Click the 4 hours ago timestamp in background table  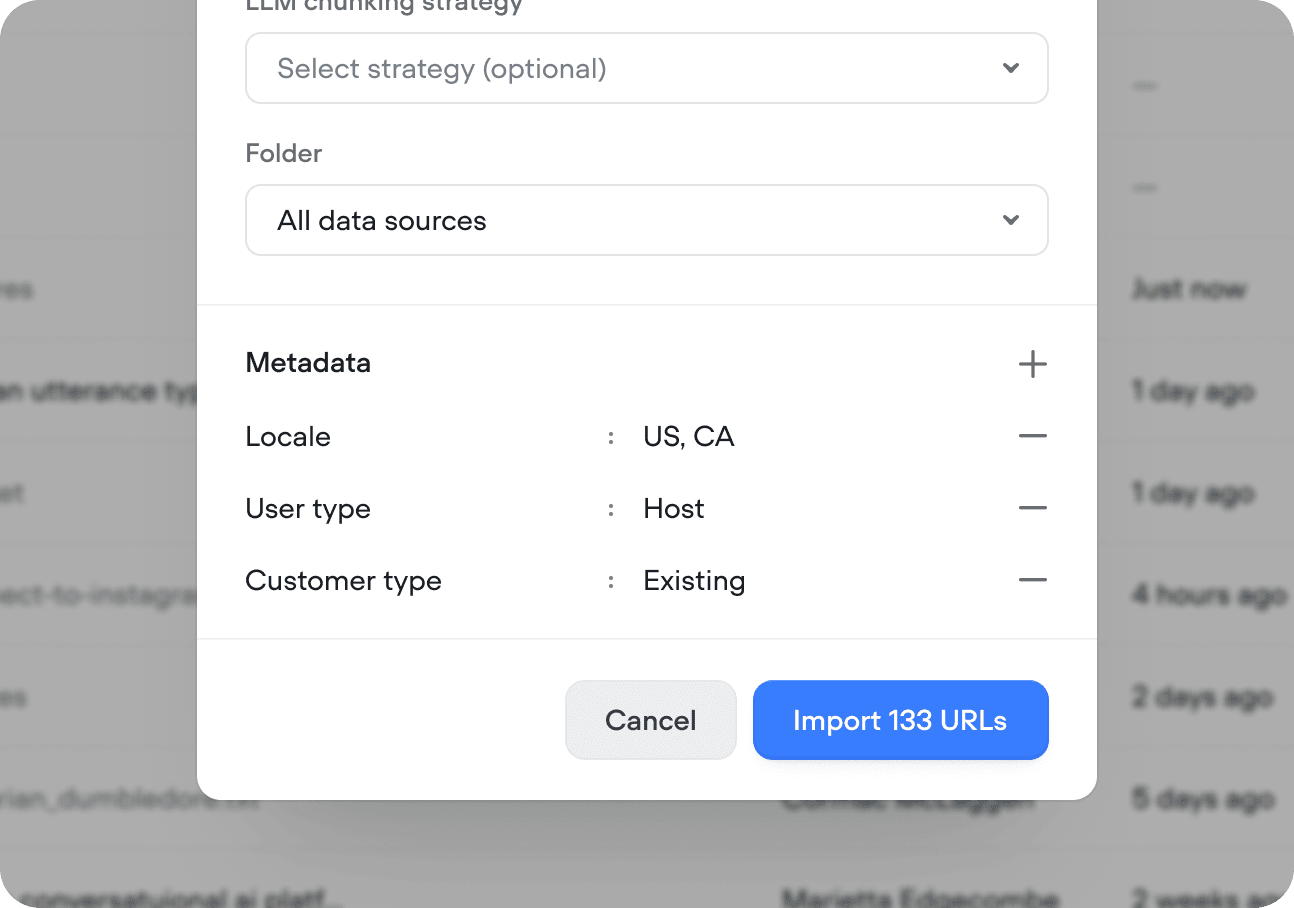(1209, 596)
